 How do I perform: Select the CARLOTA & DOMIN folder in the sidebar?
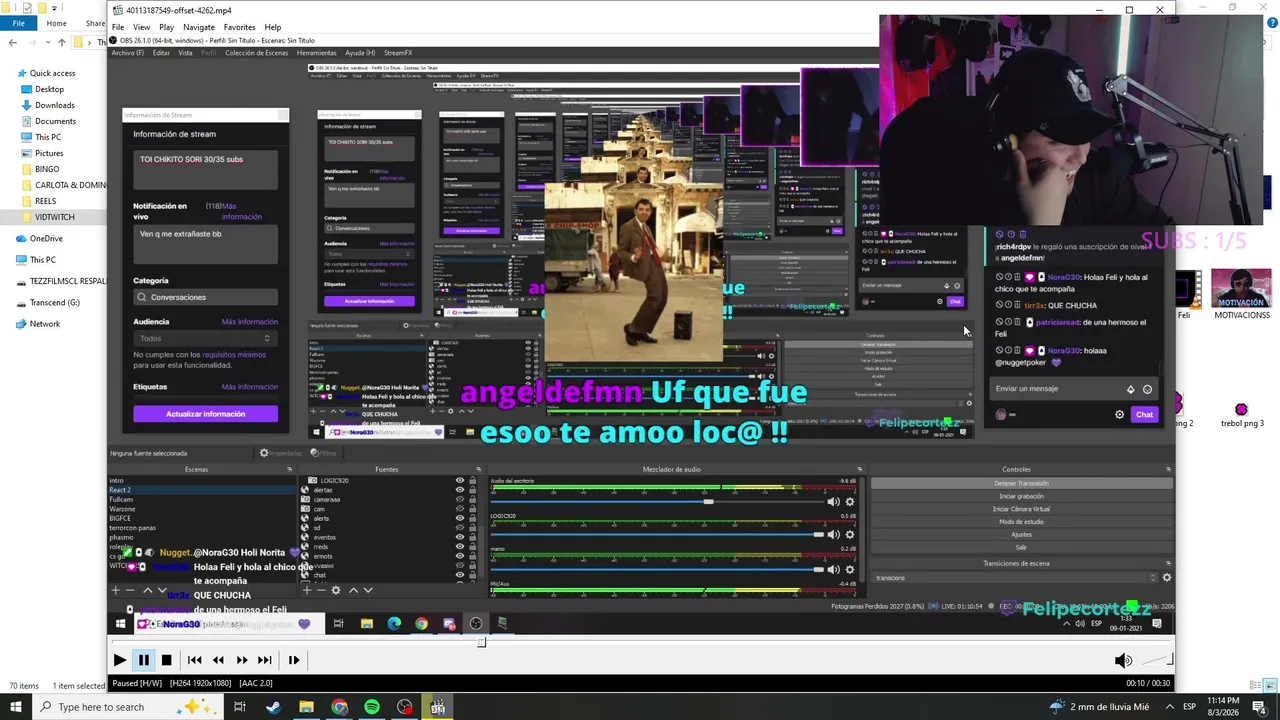62,185
